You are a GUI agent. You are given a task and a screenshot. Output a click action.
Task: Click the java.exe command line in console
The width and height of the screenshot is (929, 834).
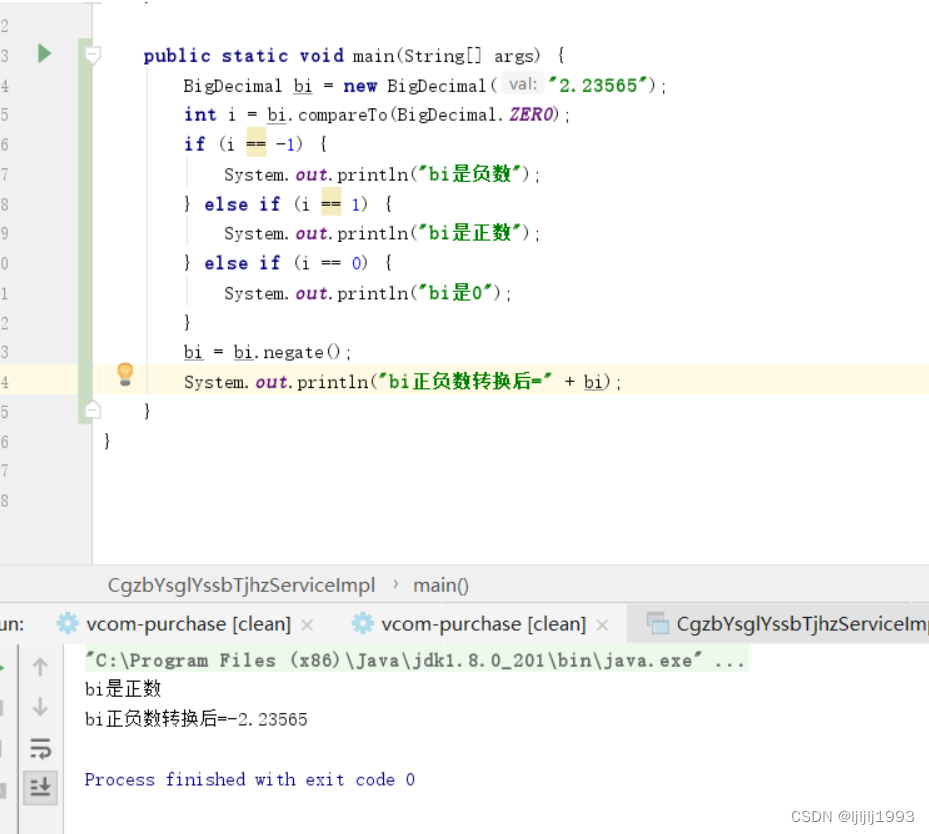point(417,660)
